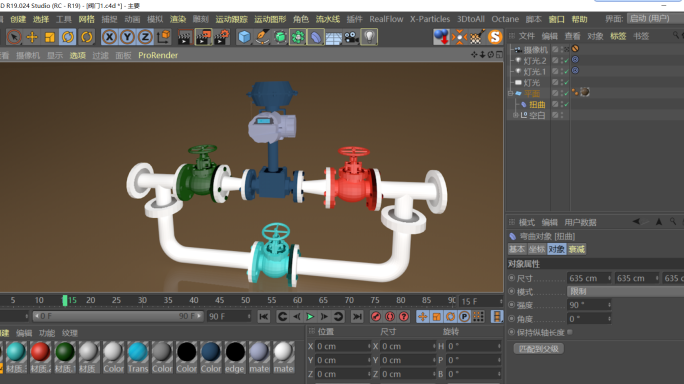Toggle enable checkmark for 灯光.1

point(567,71)
